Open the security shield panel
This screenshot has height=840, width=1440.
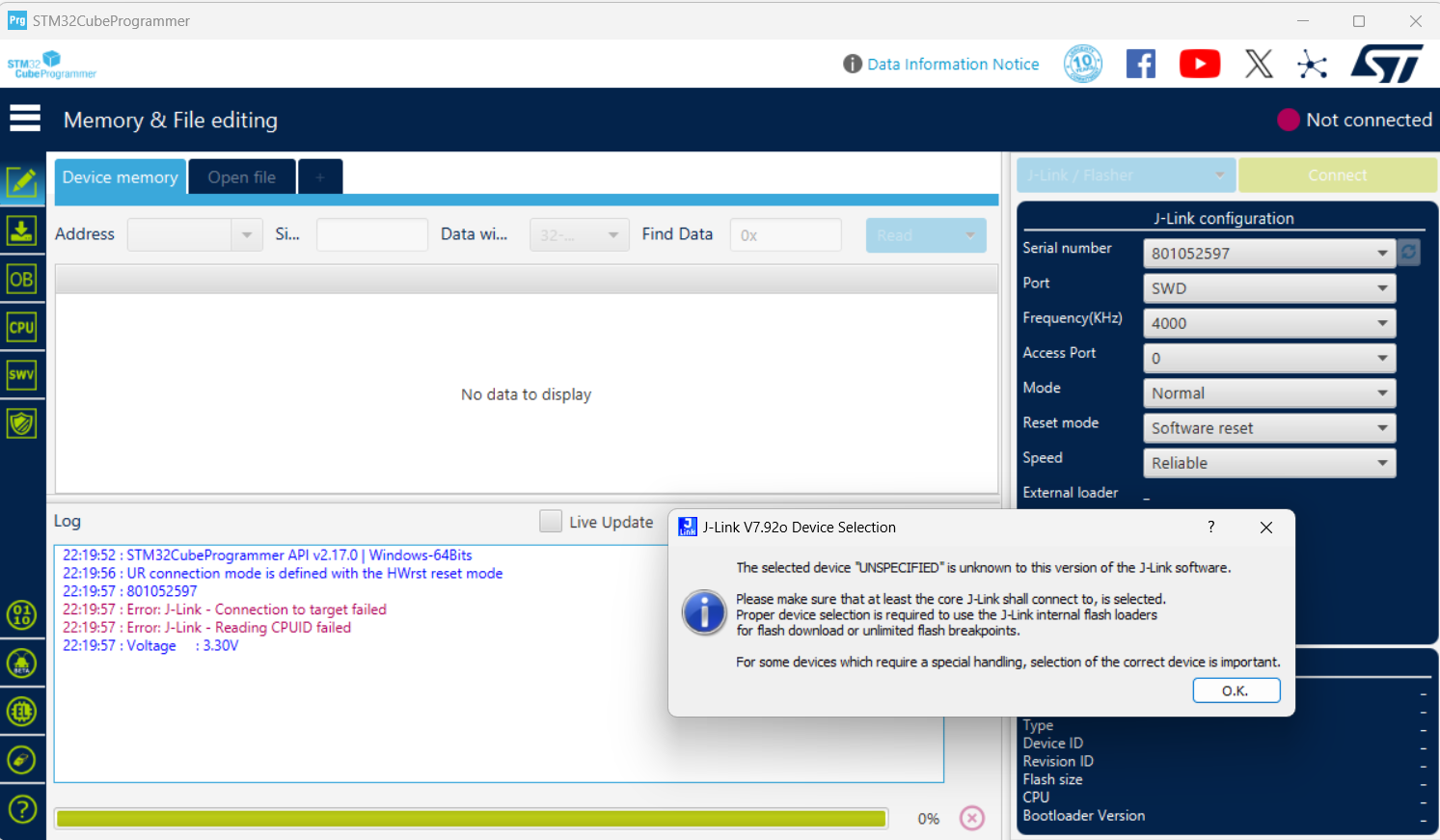23,422
